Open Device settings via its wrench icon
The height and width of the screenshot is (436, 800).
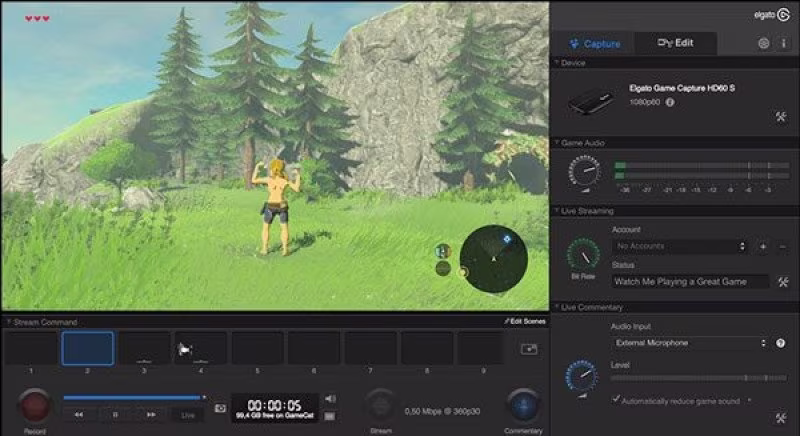pos(781,117)
